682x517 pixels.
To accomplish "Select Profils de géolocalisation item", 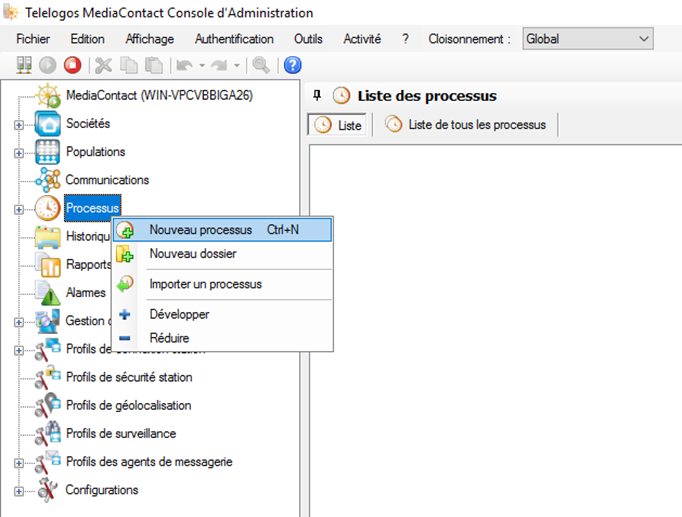I will (x=128, y=405).
